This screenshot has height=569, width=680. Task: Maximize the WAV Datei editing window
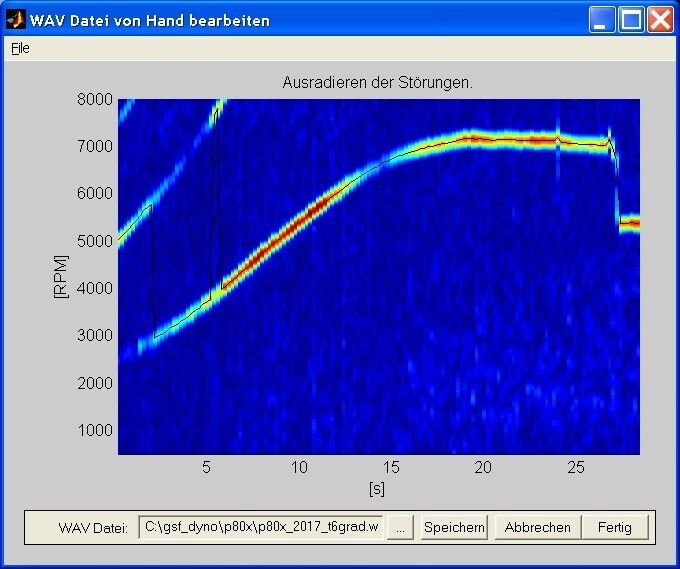coord(631,19)
